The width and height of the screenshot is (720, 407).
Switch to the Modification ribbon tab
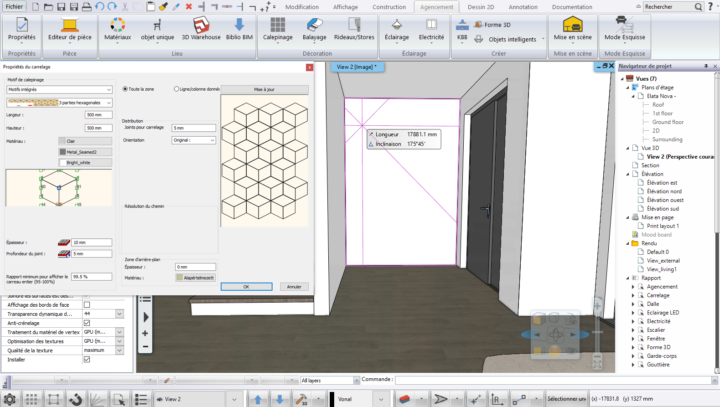pyautogui.click(x=302, y=7)
